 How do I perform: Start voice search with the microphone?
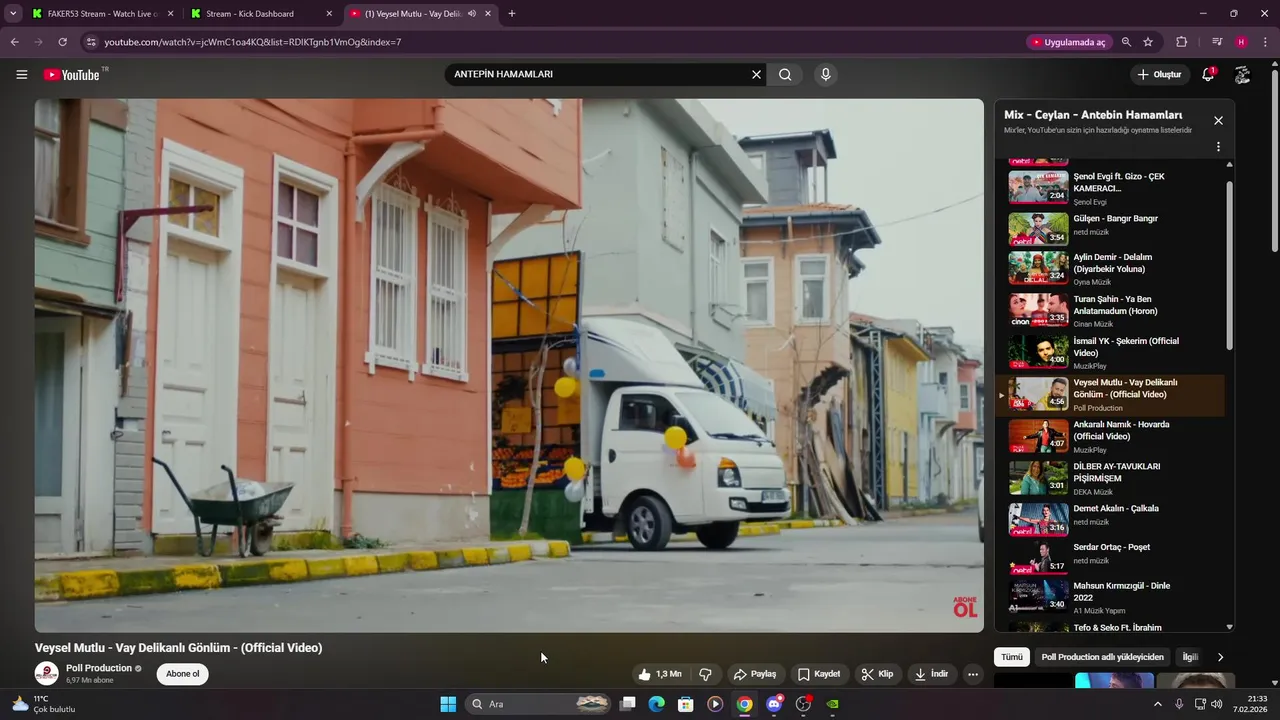825,74
